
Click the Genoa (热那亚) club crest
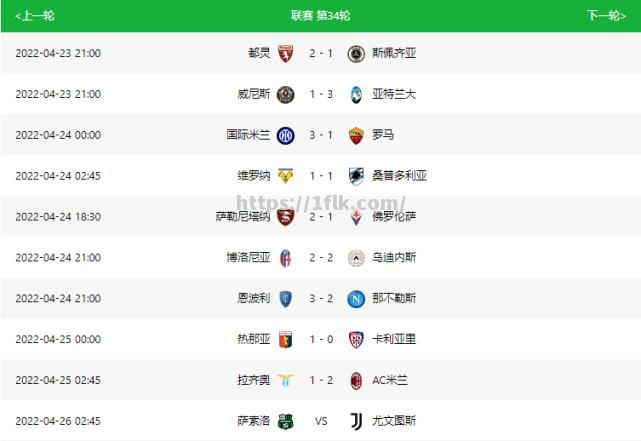pos(285,340)
